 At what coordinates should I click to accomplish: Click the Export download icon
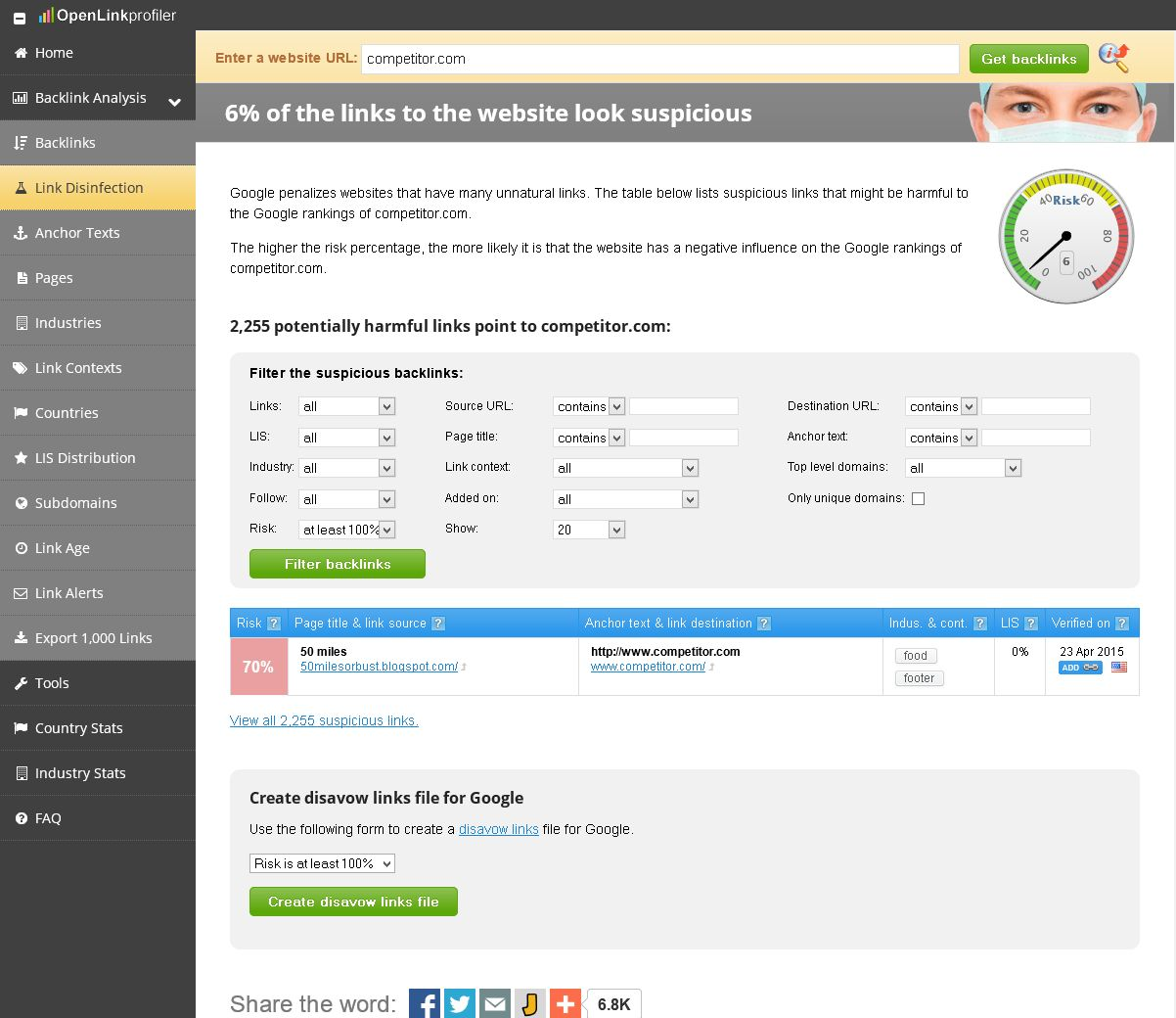pos(21,638)
